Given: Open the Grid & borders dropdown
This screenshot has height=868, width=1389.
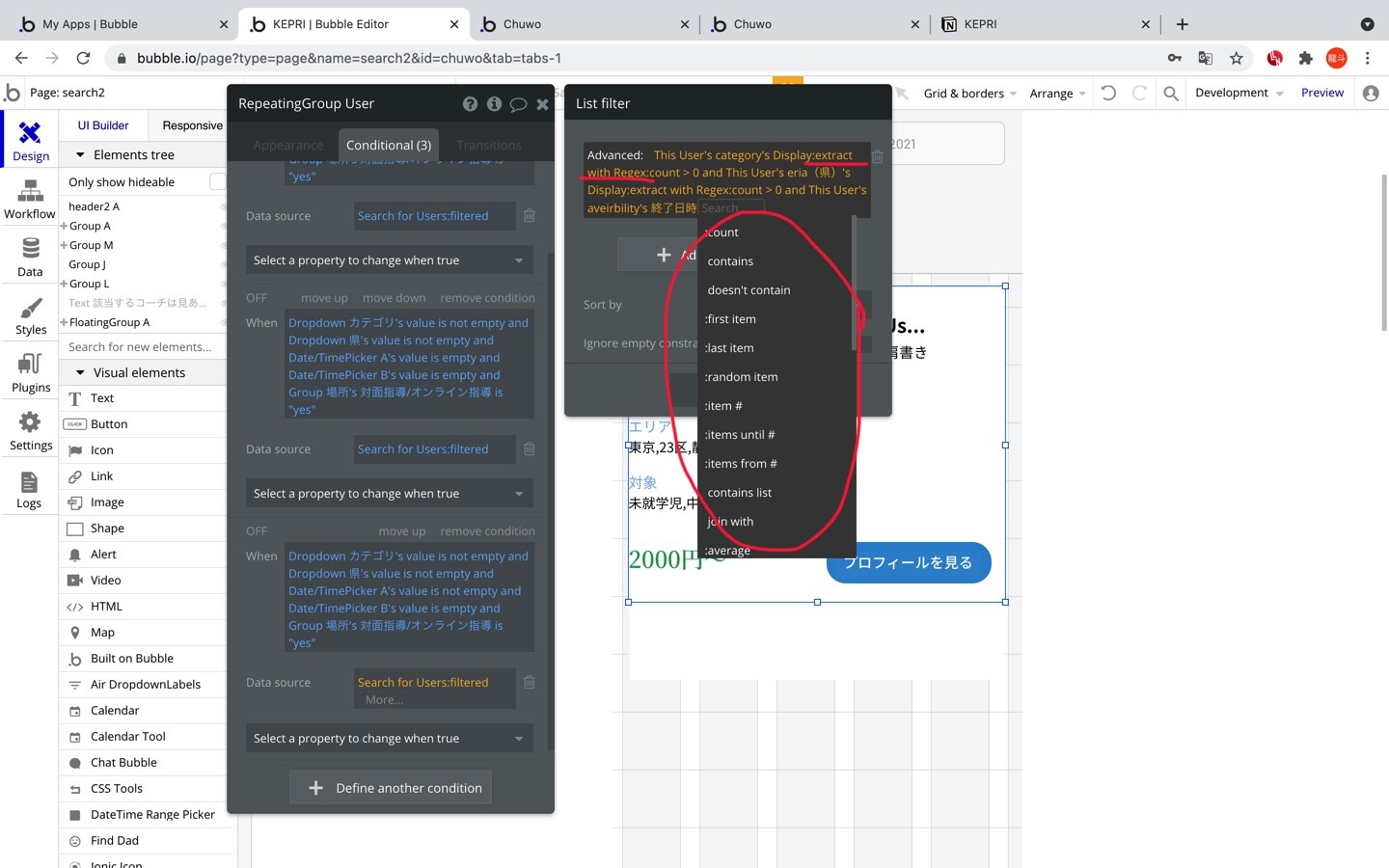Looking at the screenshot, I should [969, 94].
